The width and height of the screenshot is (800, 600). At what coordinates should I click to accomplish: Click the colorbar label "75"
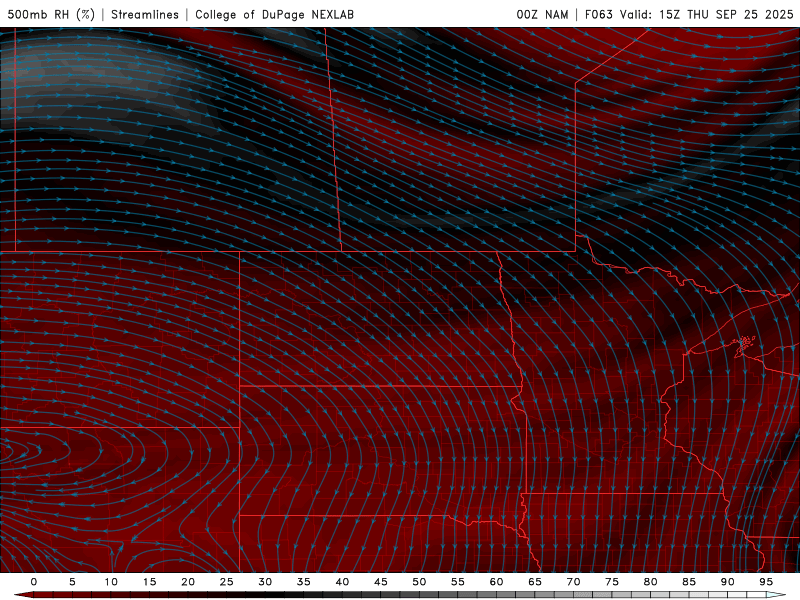pos(612,582)
